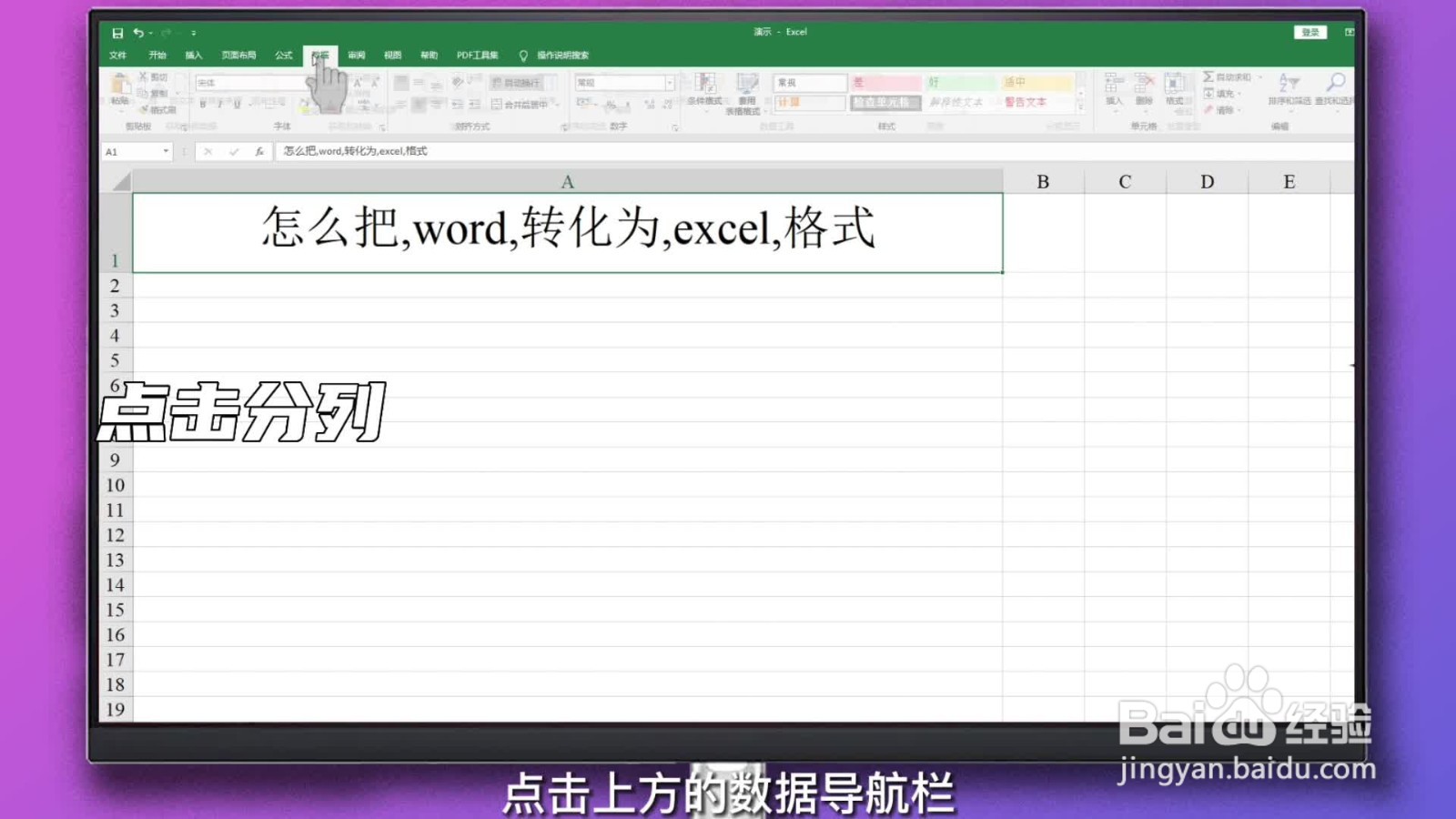The height and width of the screenshot is (819, 1456).
Task: Open the Name Box dropdown arrow
Action: point(166,151)
